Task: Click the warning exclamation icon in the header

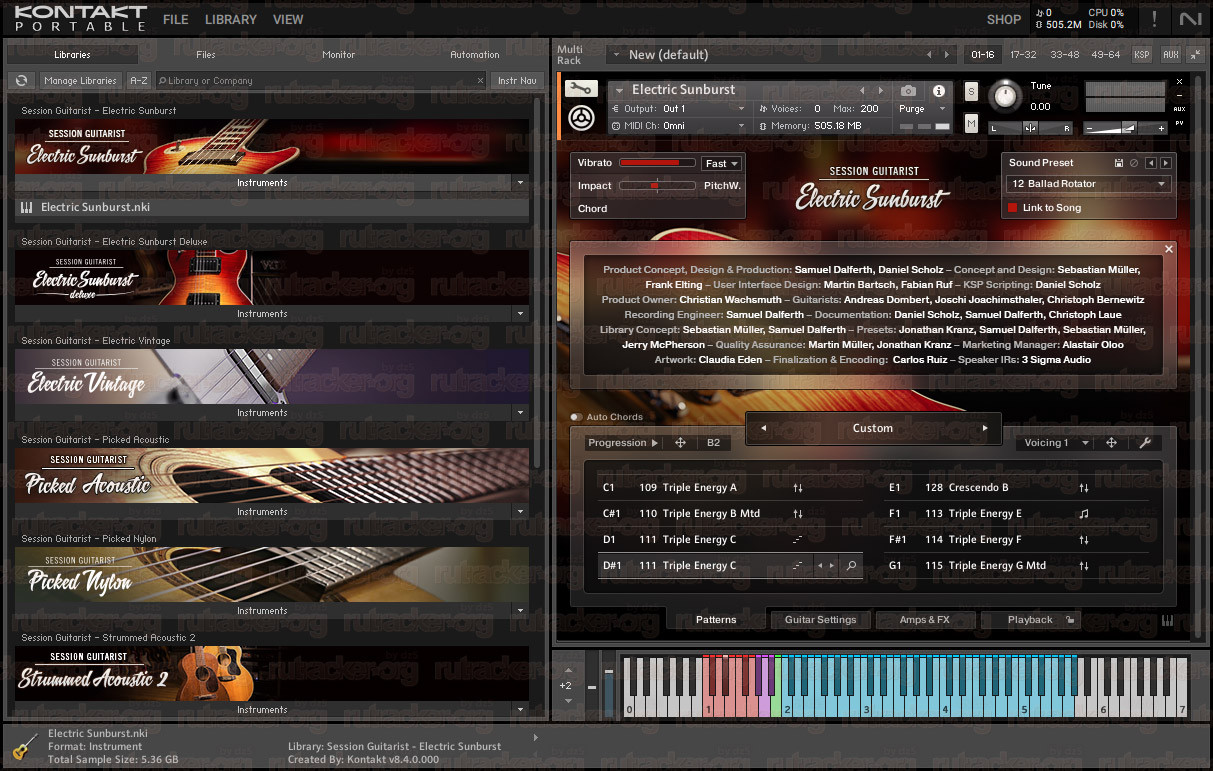Action: click(x=1154, y=19)
